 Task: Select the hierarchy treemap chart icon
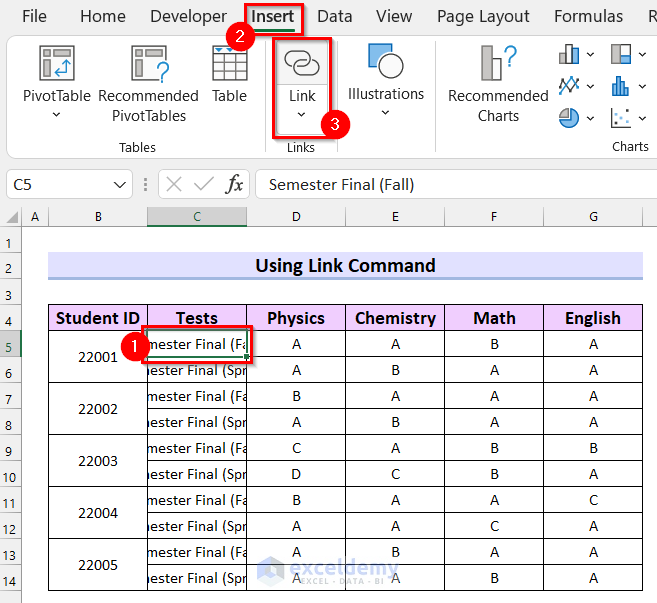621,54
